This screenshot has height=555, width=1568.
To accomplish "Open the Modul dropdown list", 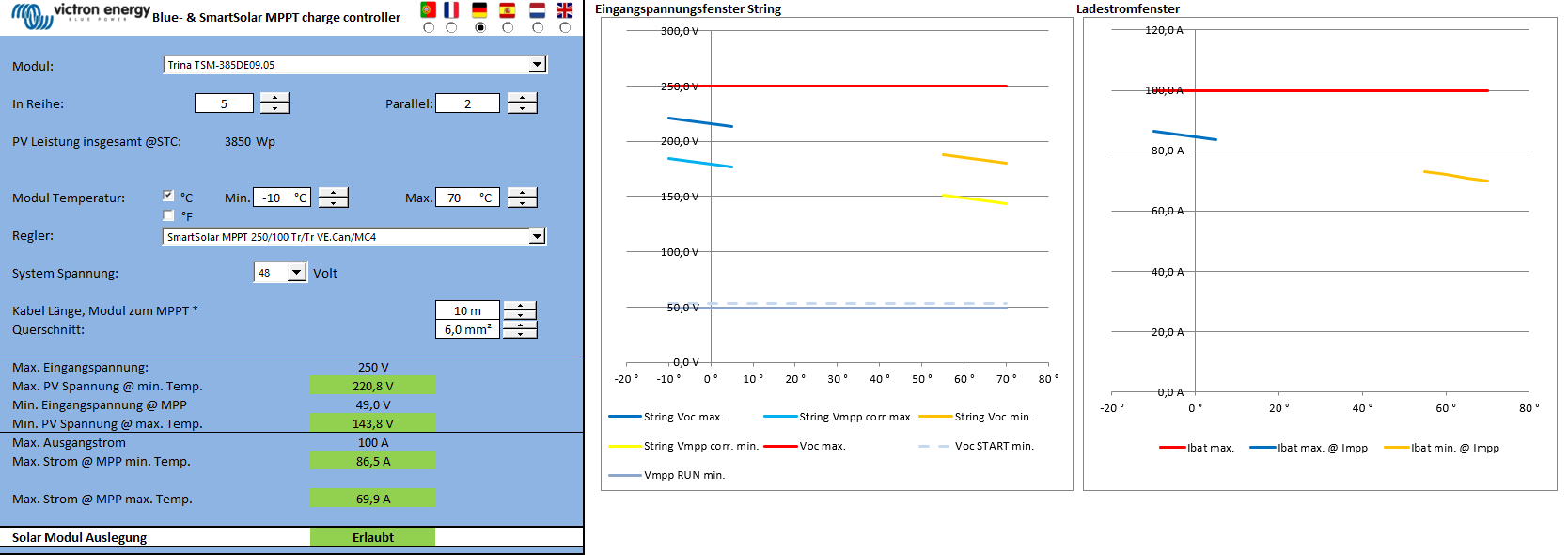I will coord(537,65).
